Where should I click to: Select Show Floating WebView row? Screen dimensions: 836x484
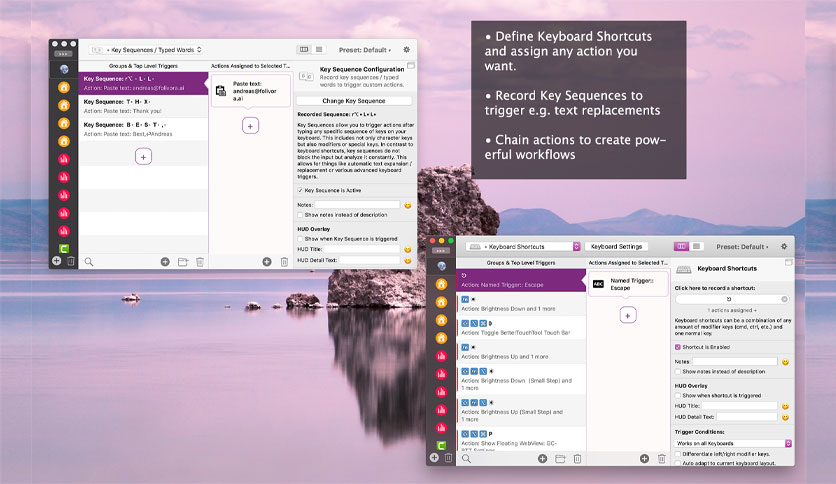521,440
